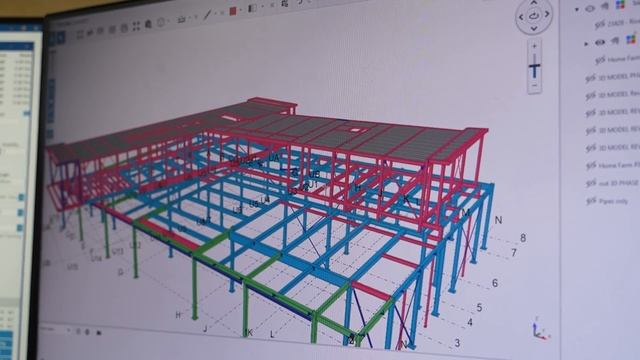Expand the second model tree arrow
The image size is (640, 360).
click(x=587, y=43)
